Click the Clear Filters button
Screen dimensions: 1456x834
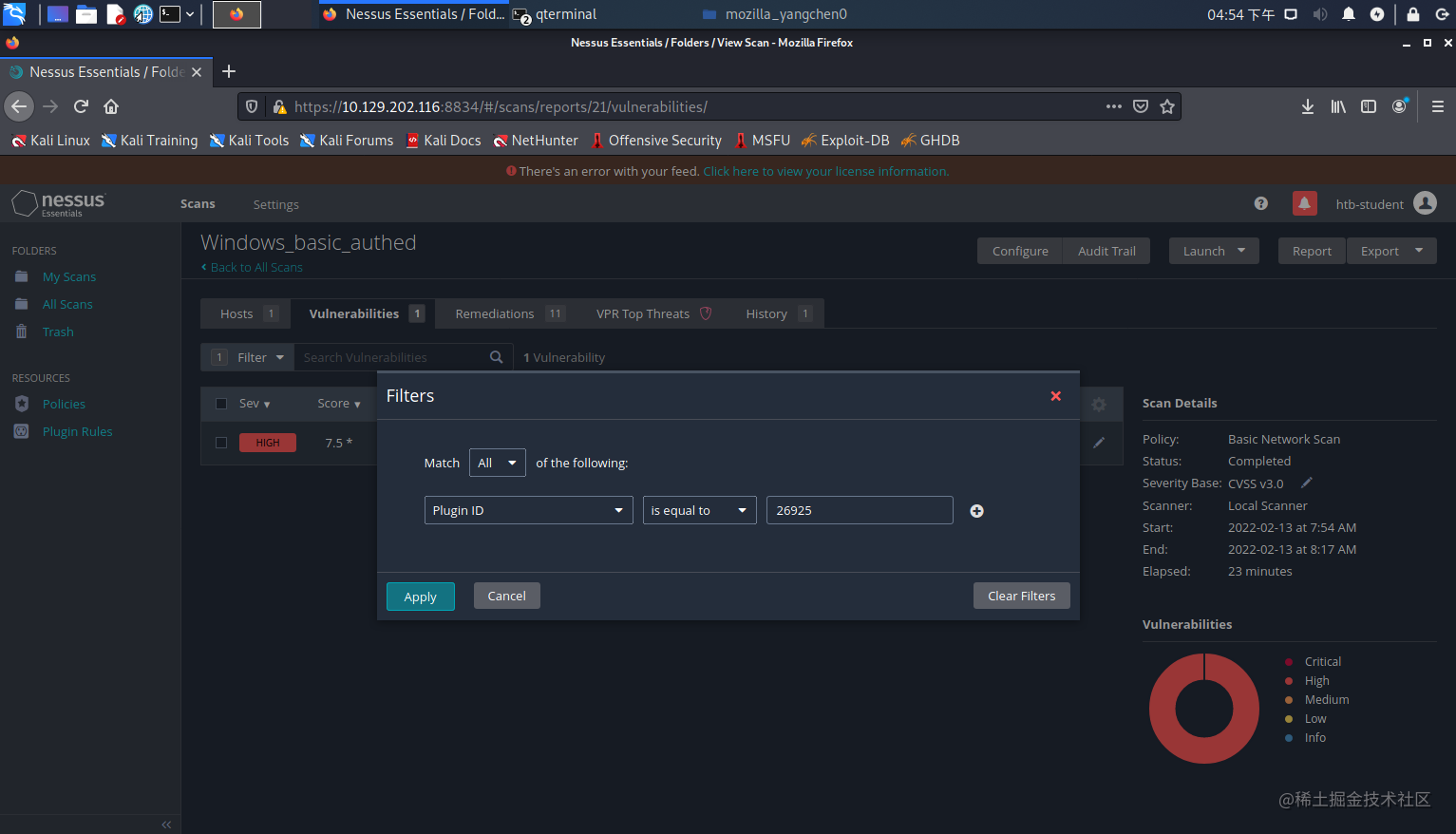point(1022,596)
